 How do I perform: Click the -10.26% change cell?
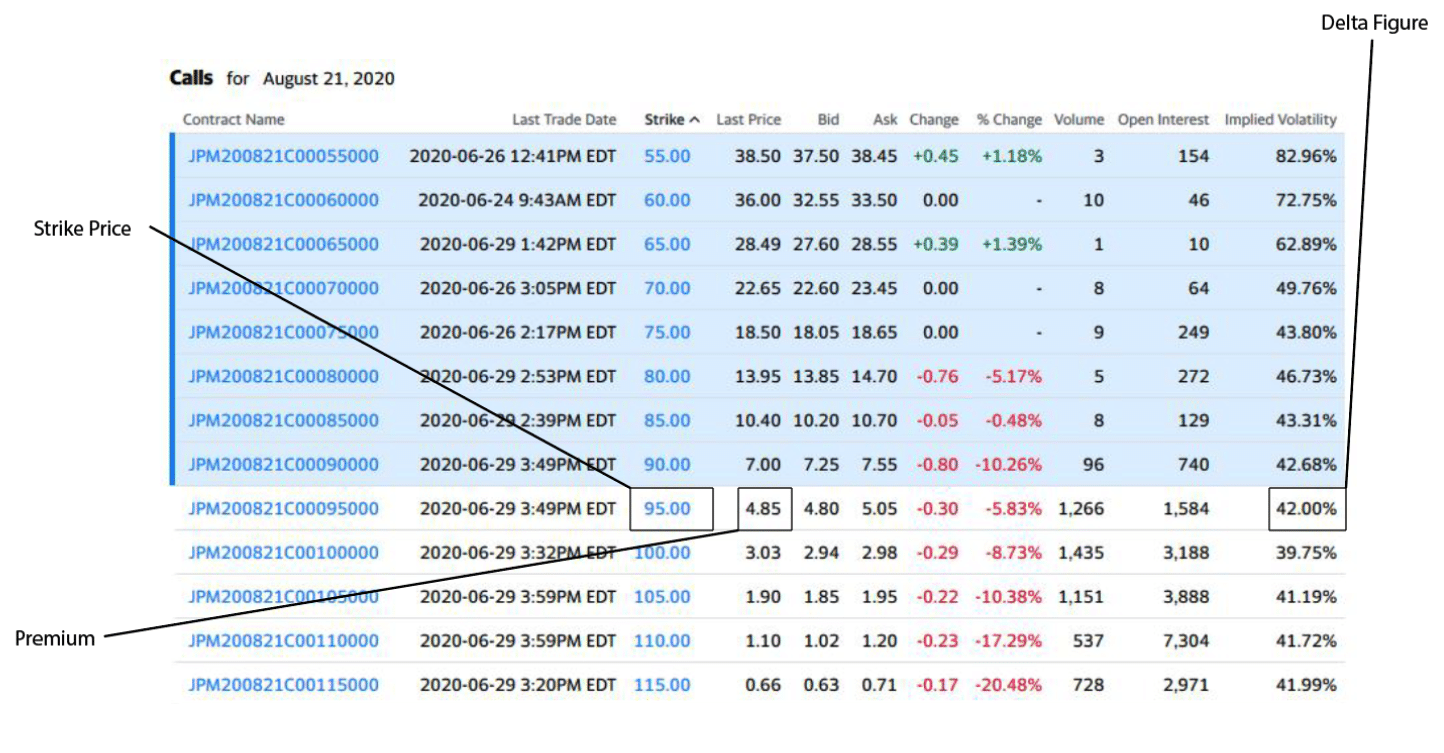(1008, 464)
